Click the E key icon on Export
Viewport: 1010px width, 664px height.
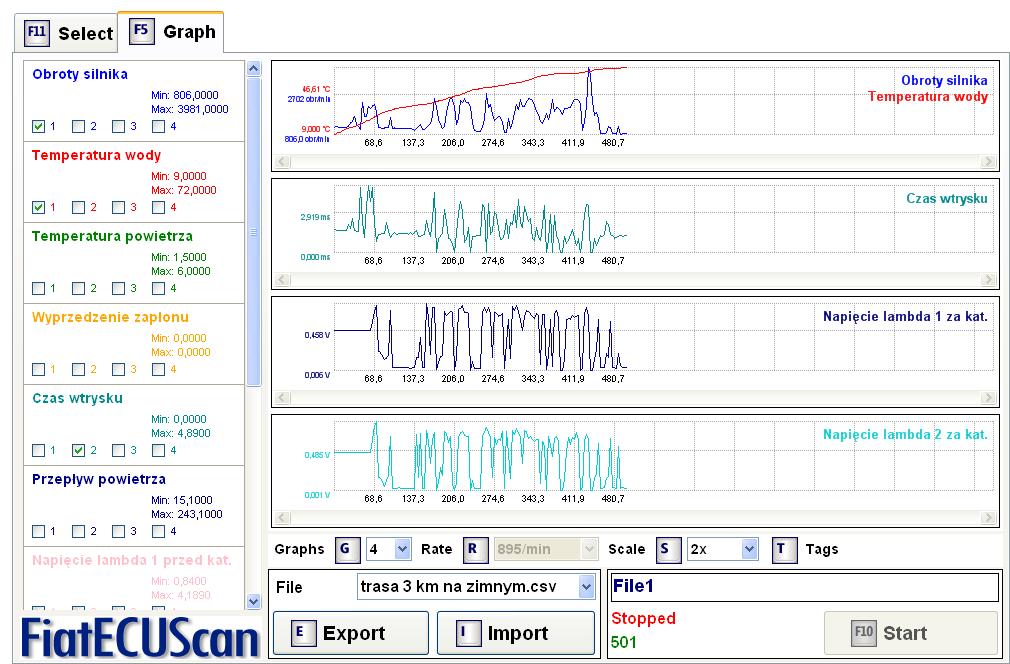point(303,633)
